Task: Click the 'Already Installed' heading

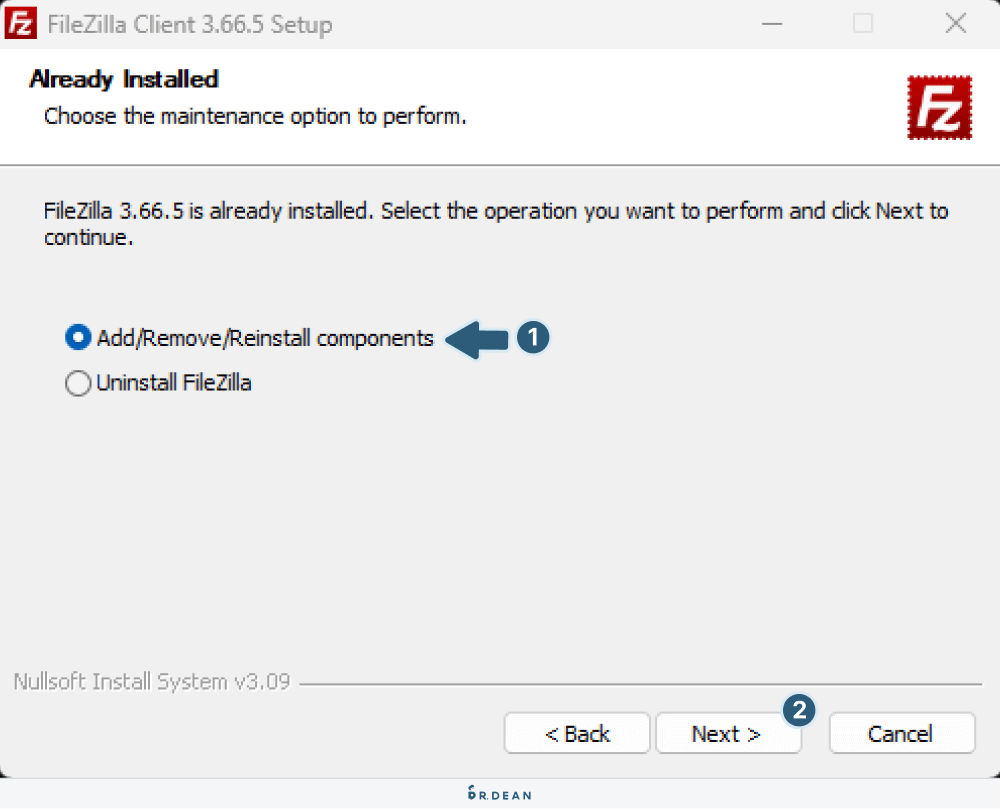Action: (124, 79)
